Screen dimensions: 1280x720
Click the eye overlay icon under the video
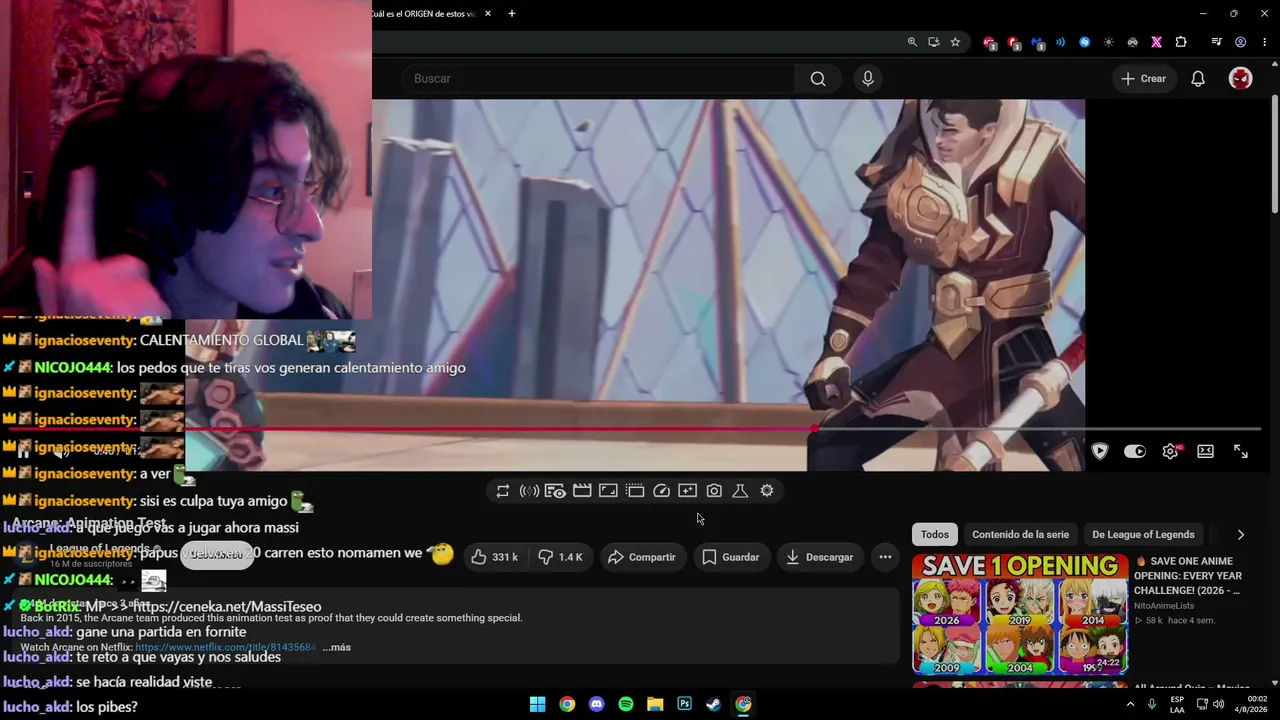pyautogui.click(x=555, y=491)
